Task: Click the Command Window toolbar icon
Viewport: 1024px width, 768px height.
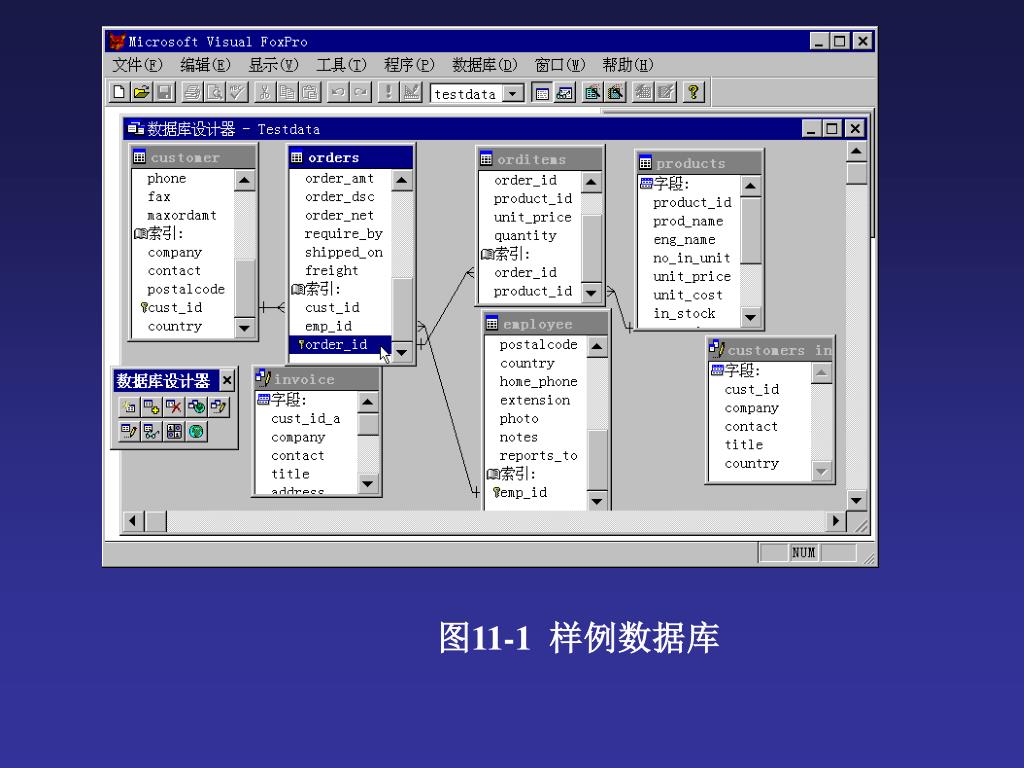Action: (x=541, y=93)
